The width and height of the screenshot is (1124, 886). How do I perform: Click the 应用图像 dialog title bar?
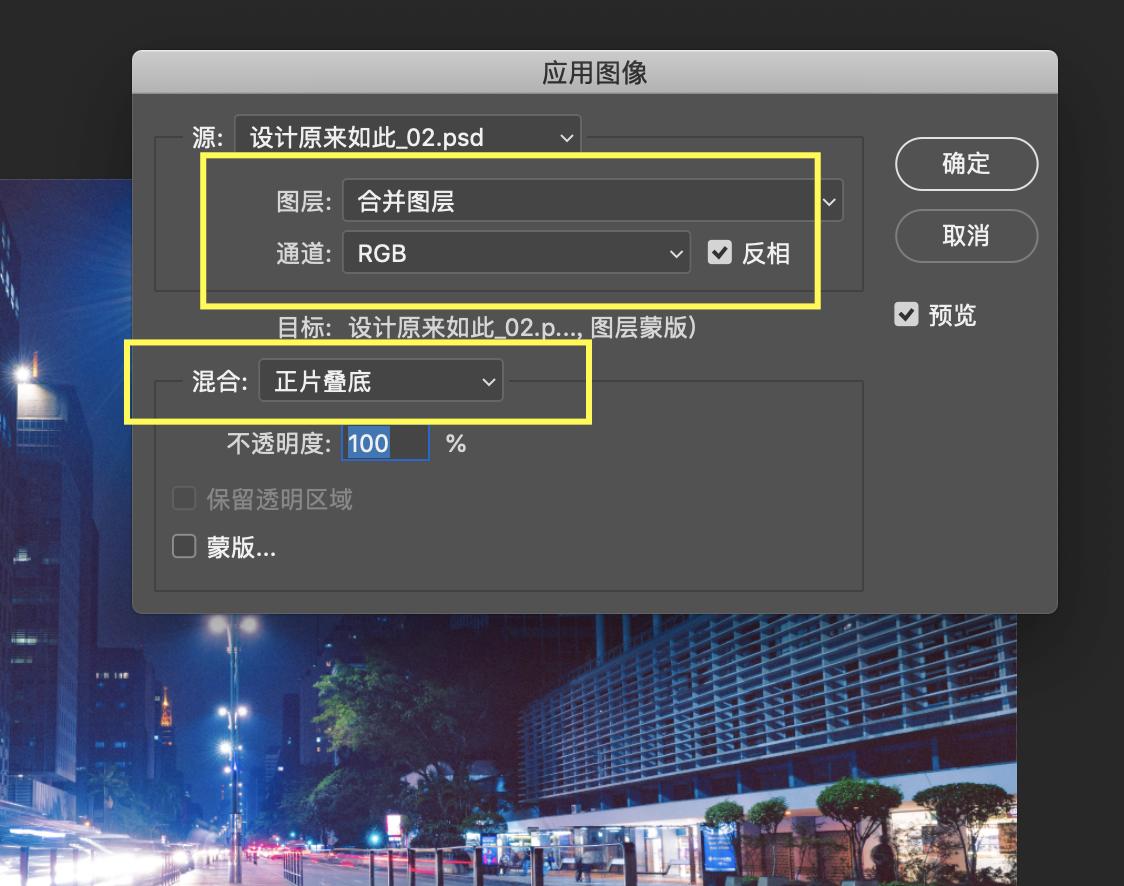pyautogui.click(x=594, y=73)
